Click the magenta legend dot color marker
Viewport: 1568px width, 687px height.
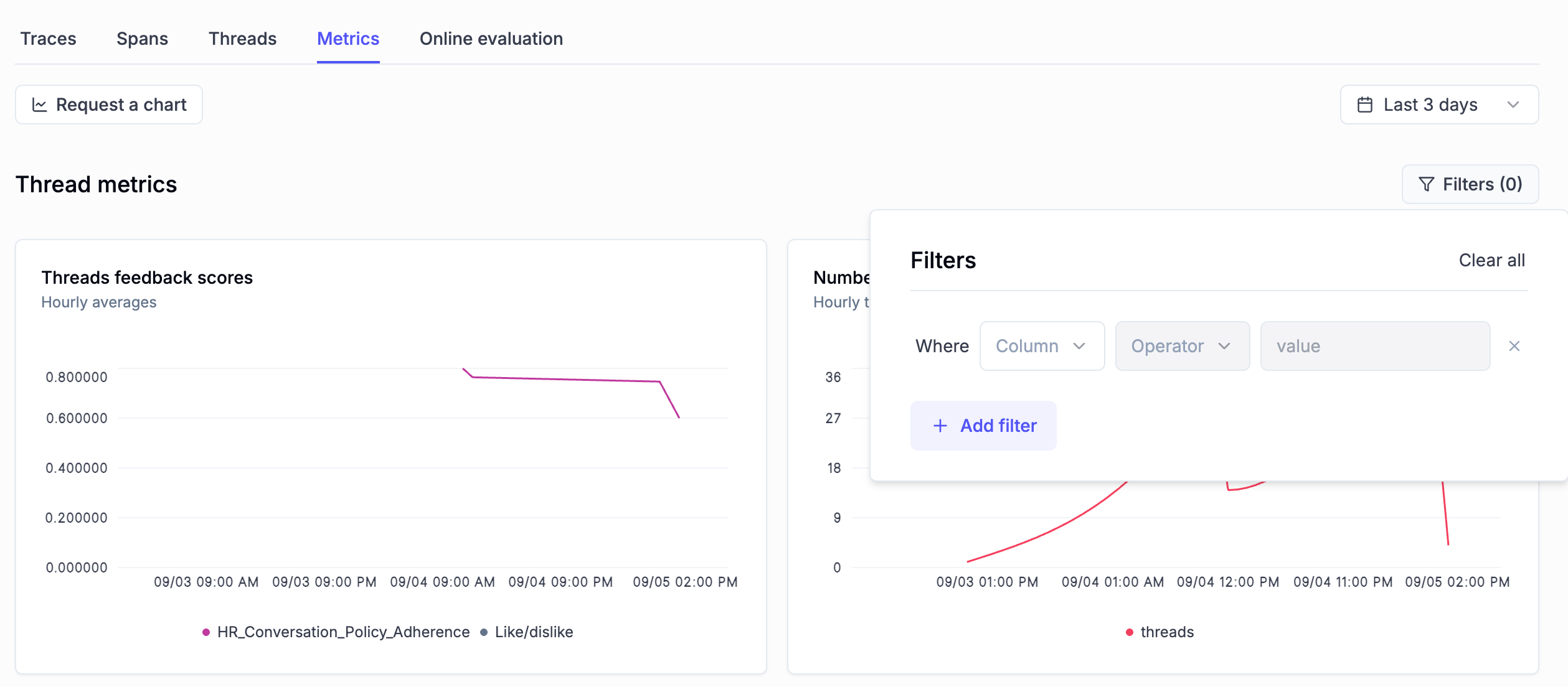(205, 632)
